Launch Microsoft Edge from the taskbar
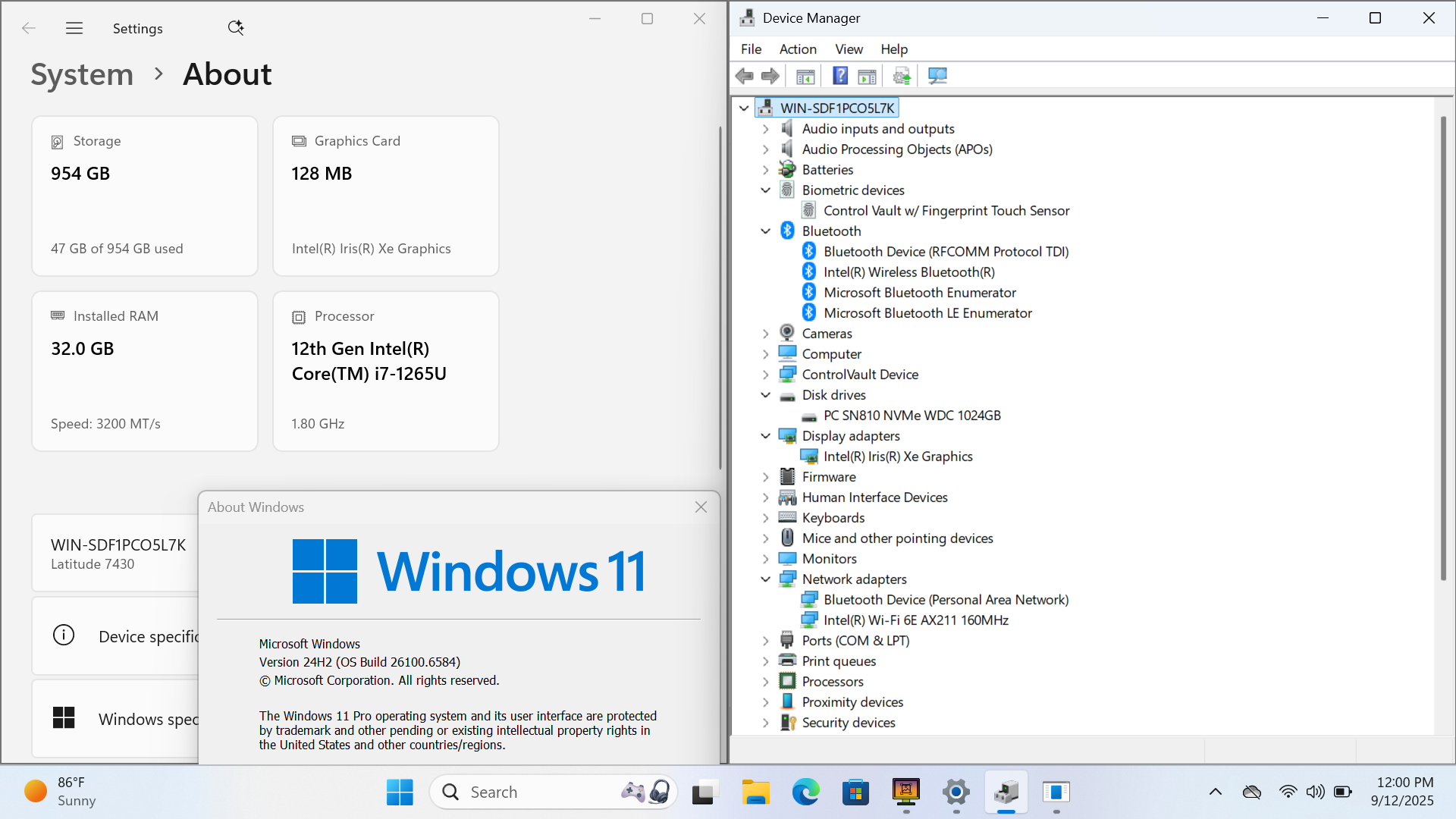 (805, 792)
